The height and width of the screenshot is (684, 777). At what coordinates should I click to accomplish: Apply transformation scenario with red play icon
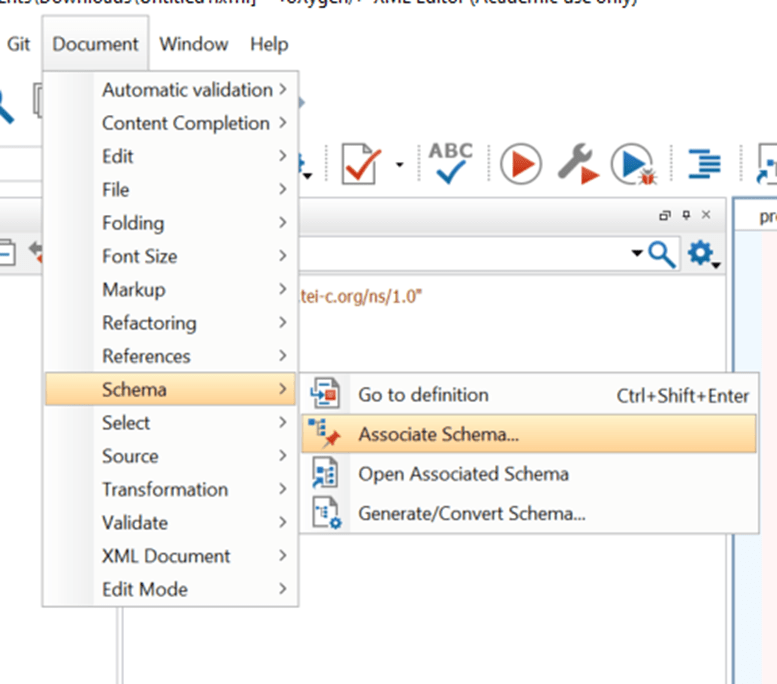point(520,163)
